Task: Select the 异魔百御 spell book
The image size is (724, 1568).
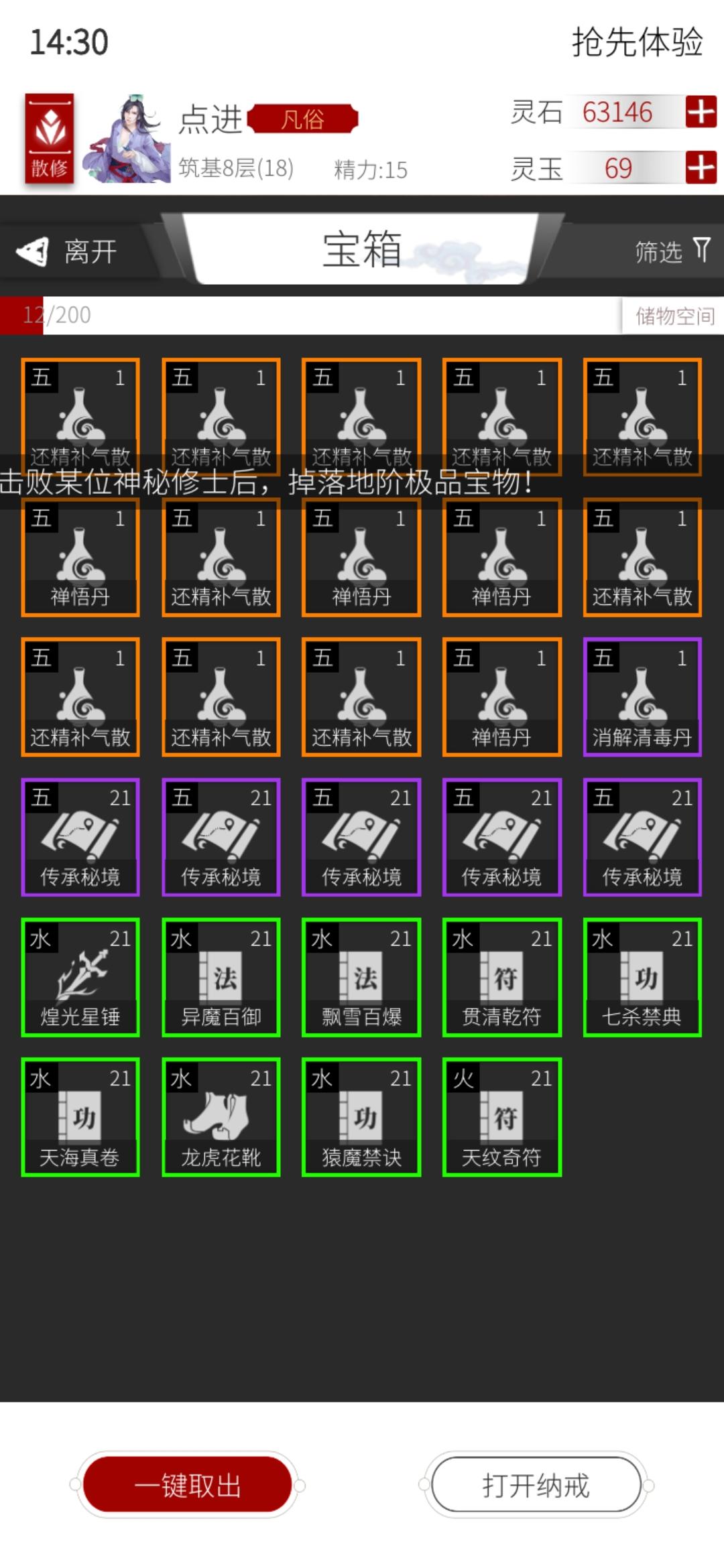Action: 221,977
